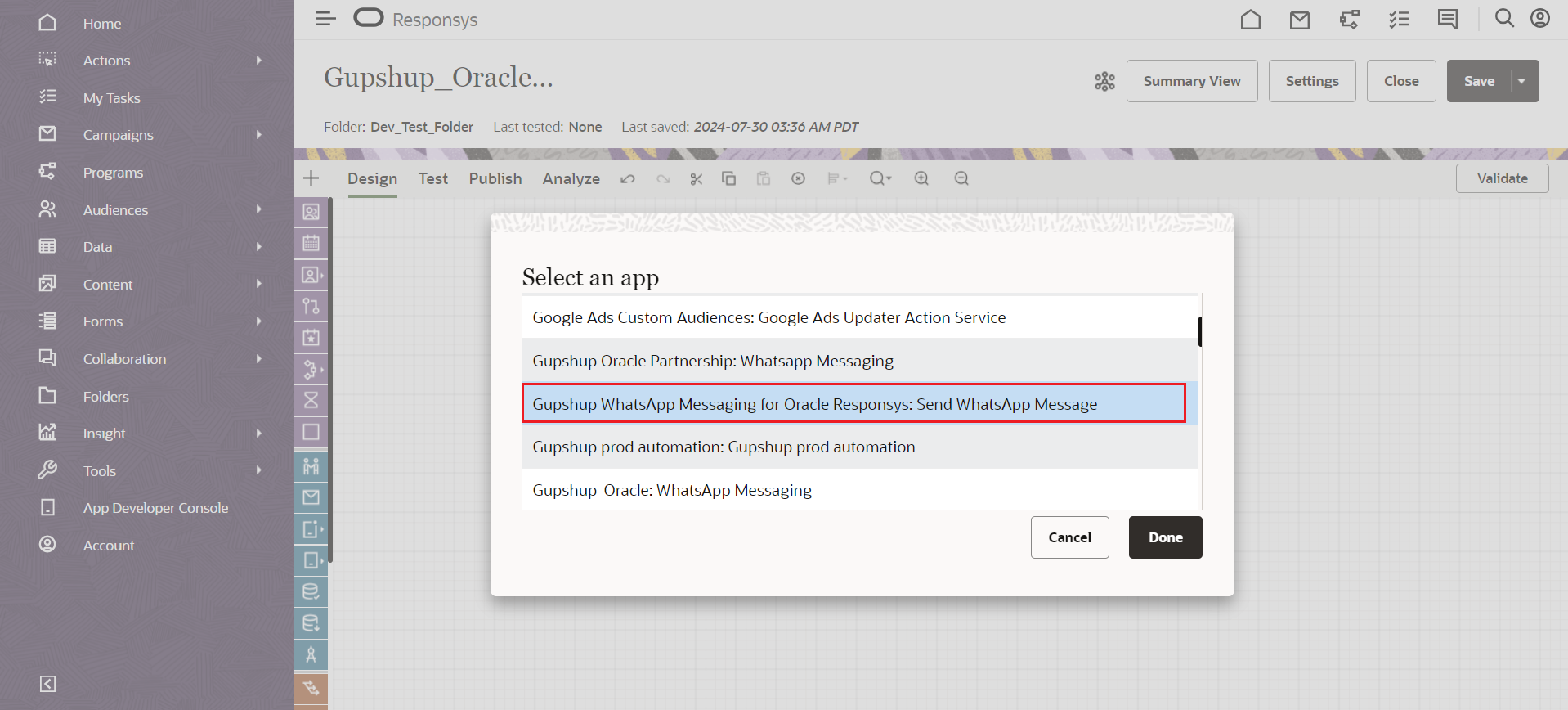Switch to the Analyze tab

pos(571,178)
